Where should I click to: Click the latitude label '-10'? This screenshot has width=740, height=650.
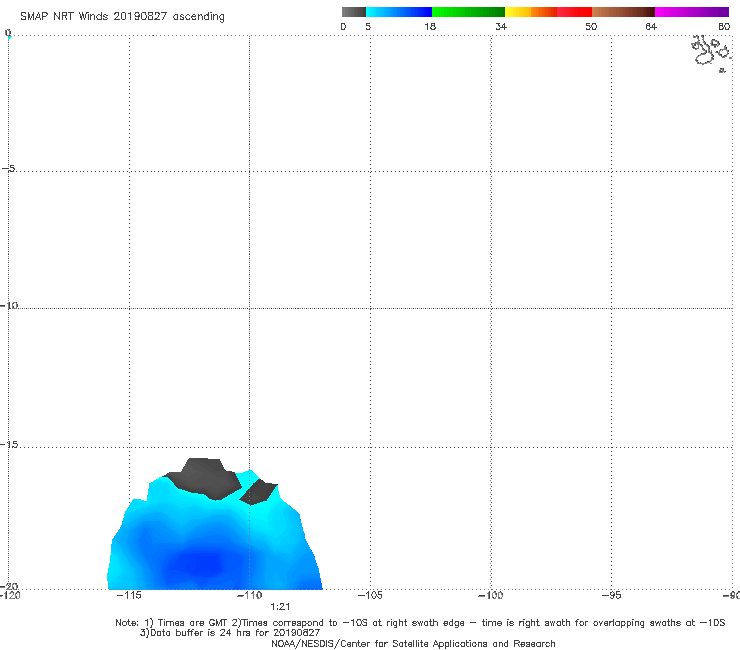(9, 306)
